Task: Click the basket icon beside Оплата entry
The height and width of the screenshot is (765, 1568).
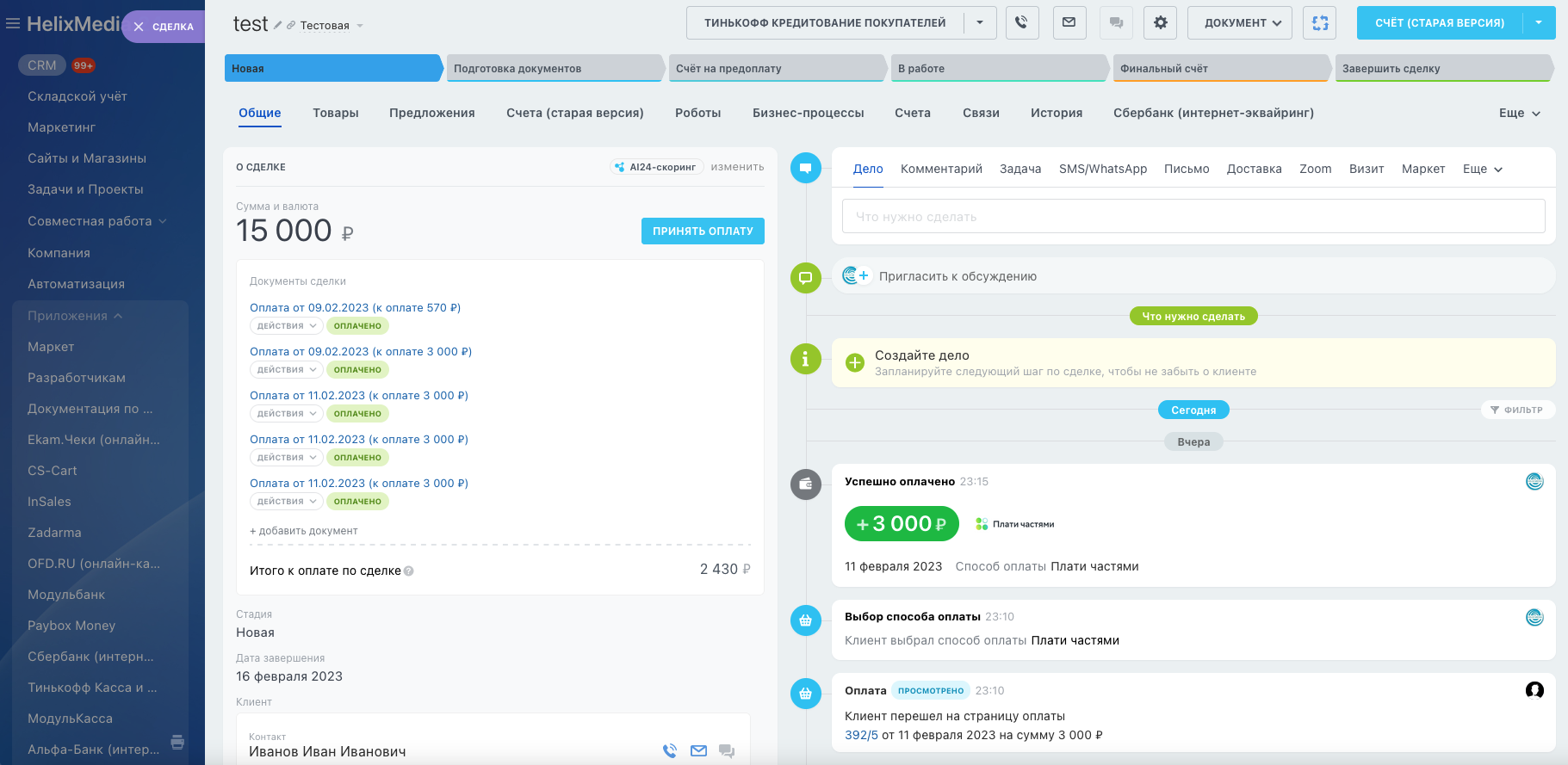Action: tap(806, 694)
